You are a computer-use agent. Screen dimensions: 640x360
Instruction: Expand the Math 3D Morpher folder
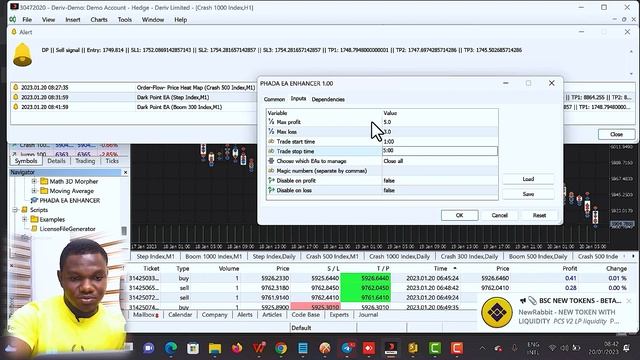click(34, 181)
